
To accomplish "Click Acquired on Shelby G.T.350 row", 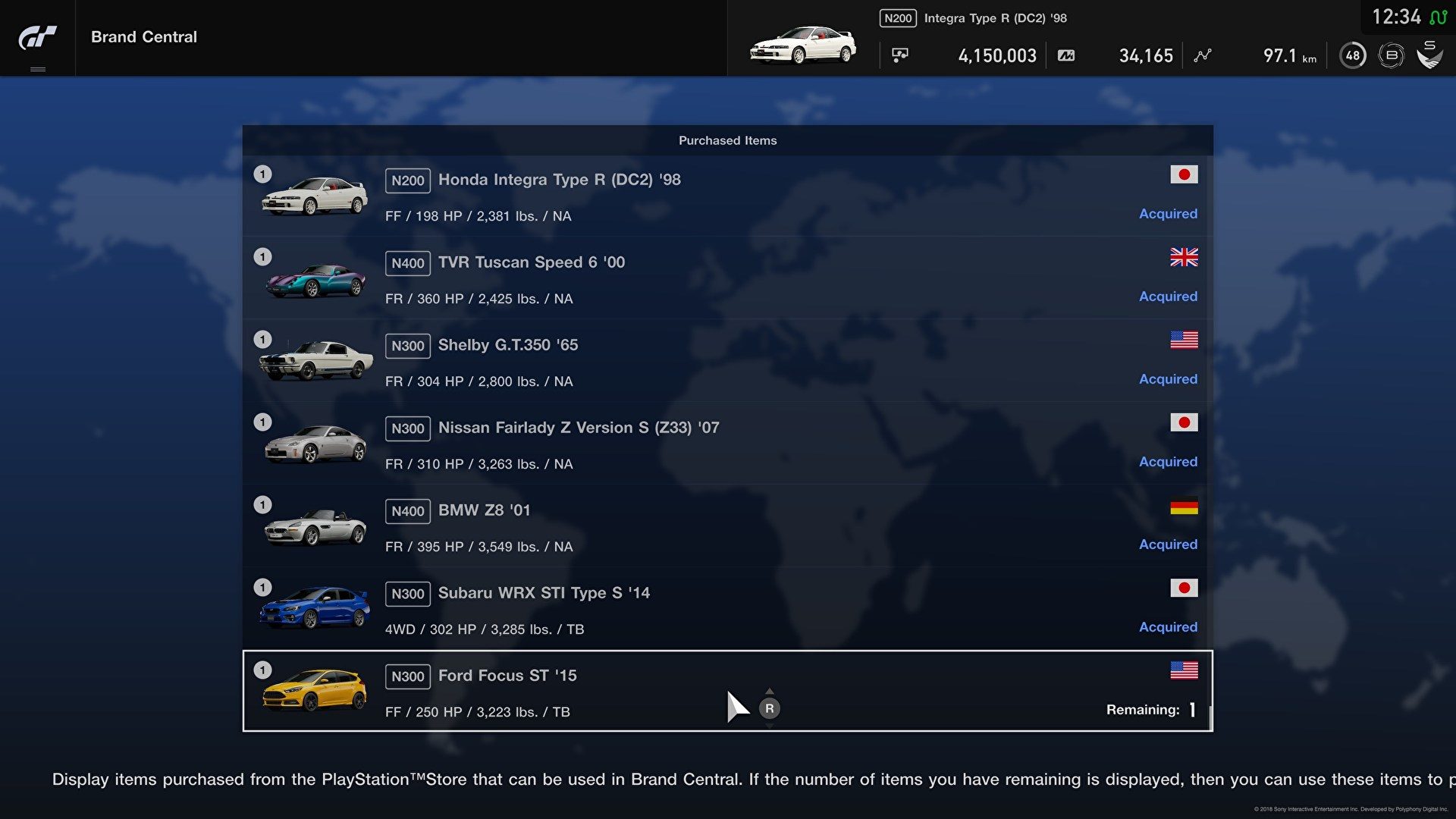I will pyautogui.click(x=1168, y=379).
